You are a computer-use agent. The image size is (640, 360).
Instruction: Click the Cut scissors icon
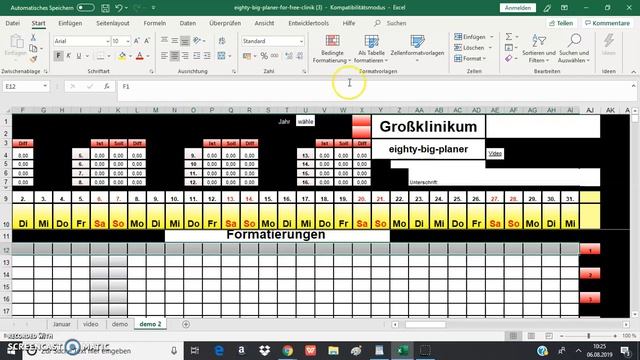[x=33, y=38]
